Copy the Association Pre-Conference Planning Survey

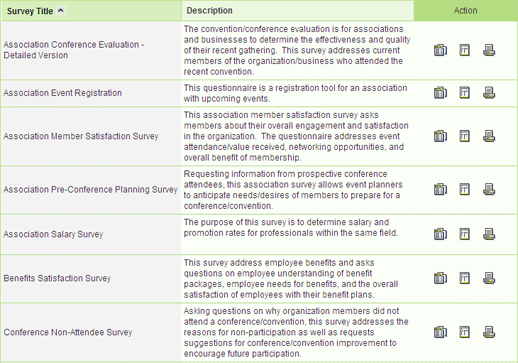(x=440, y=189)
